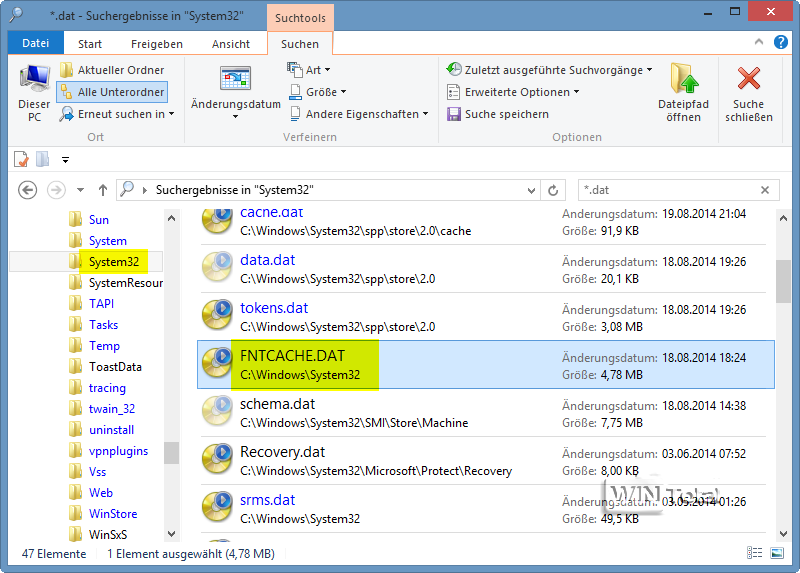Expand Erweiterte Optionen menu
This screenshot has height=573, width=800.
[513, 92]
